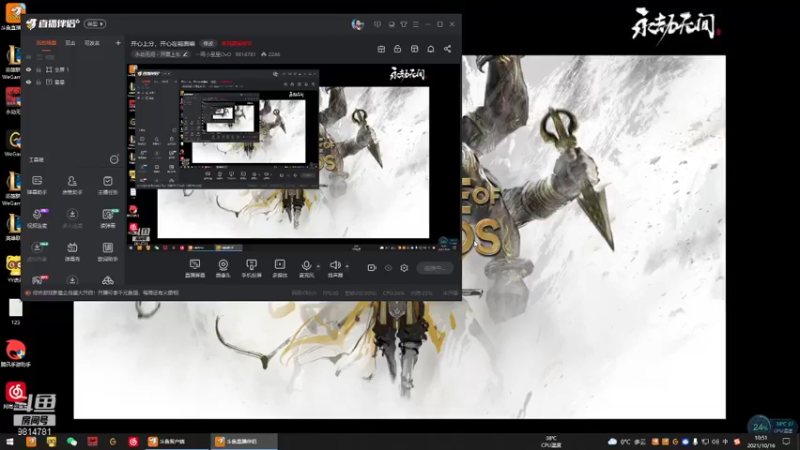Click the lock icon in the header toolbar

397,49
